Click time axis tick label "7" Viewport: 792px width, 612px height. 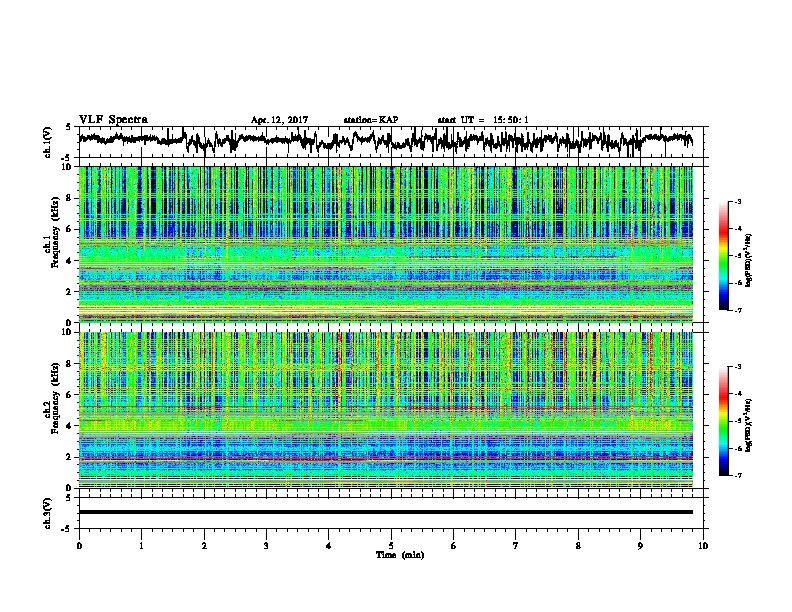tap(516, 546)
